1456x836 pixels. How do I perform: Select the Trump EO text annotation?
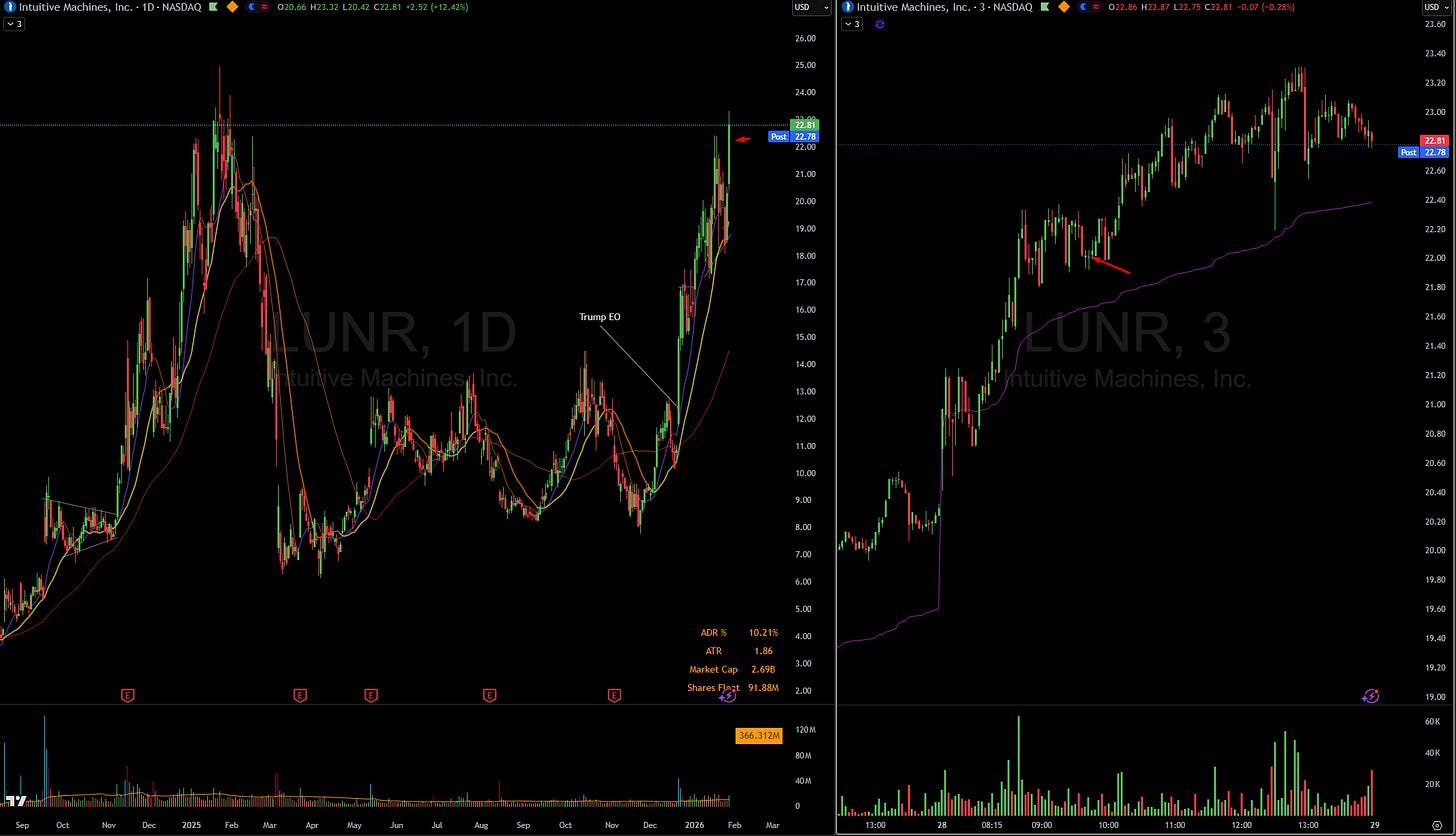(x=600, y=317)
